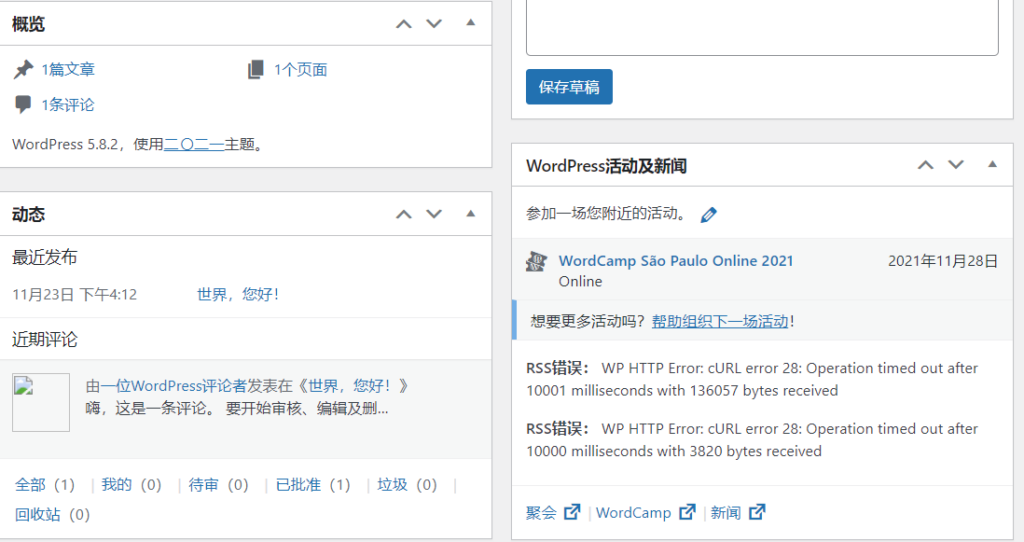Viewport: 1024px width, 542px height.
Task: Open the 帮助组织下一场活动 link
Action: (x=720, y=321)
